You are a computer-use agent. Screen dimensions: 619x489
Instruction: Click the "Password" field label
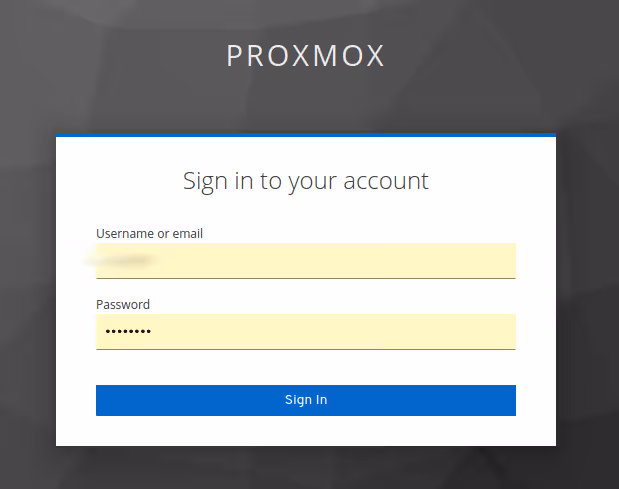point(123,304)
